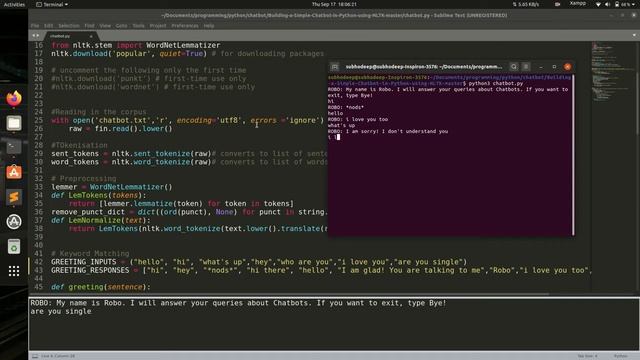Click terminal new tab icon

tap(335, 67)
